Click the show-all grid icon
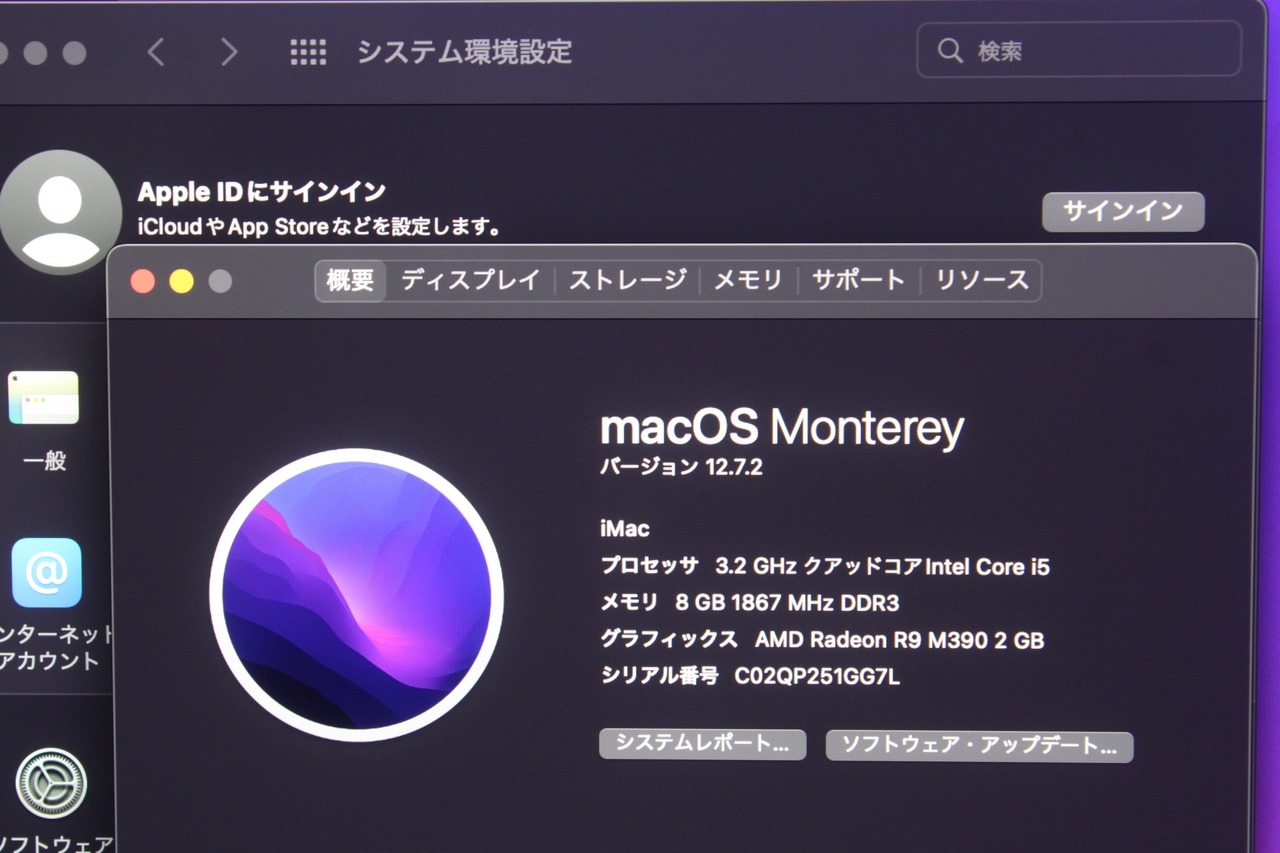Image resolution: width=1280 pixels, height=853 pixels. point(308,52)
